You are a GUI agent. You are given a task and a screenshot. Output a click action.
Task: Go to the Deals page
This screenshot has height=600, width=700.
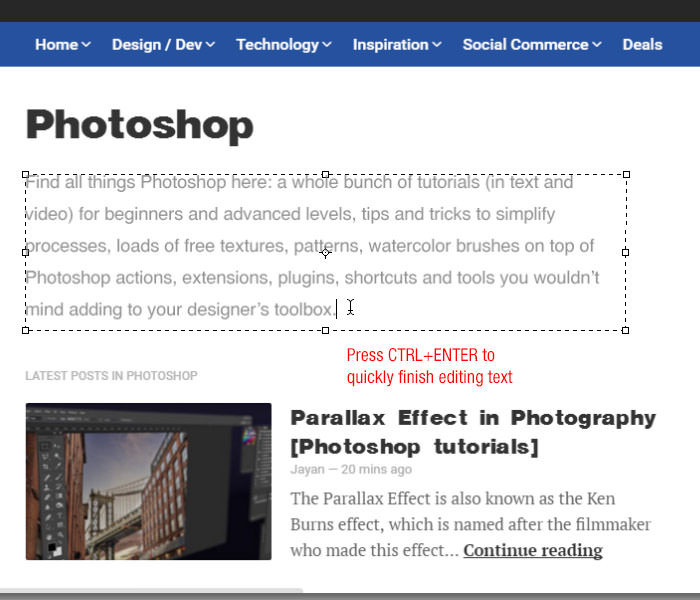coord(642,45)
